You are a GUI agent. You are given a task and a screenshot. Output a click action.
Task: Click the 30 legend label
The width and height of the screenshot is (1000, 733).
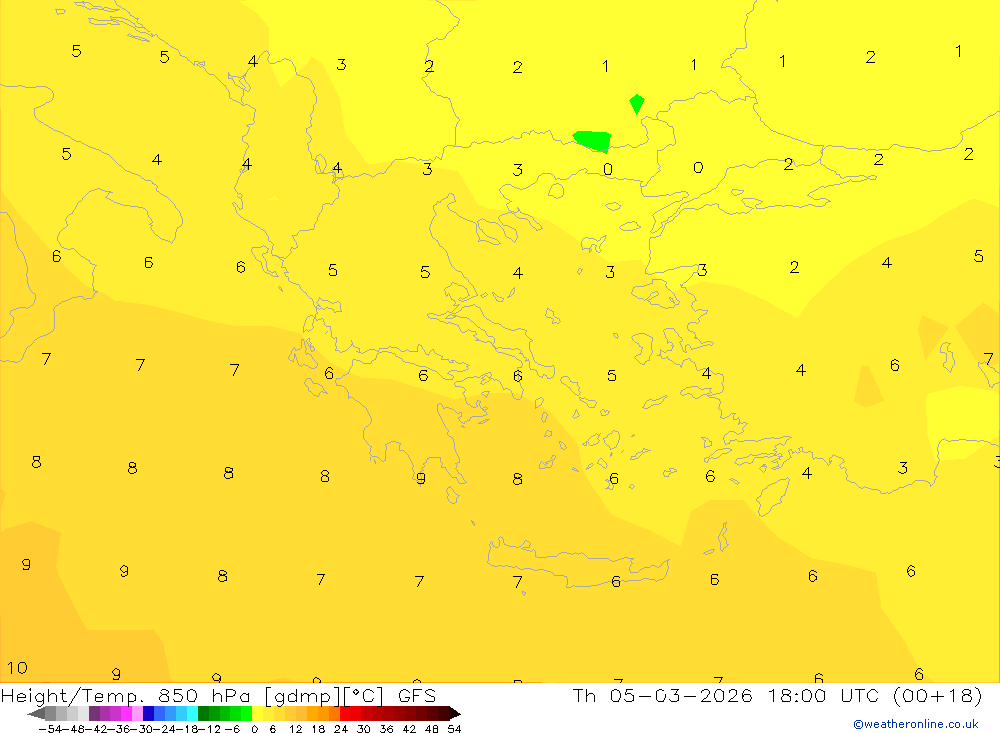click(364, 729)
